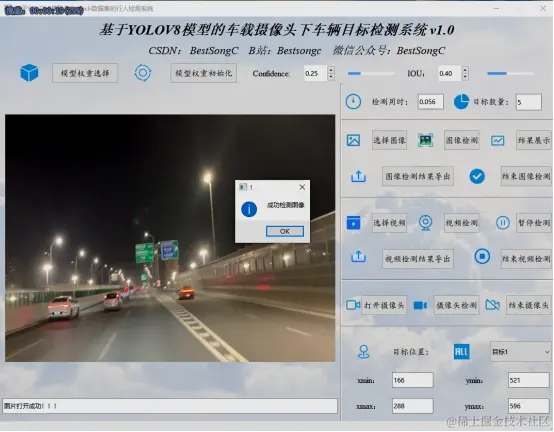
Task: Click the location pin target position icon
Action: pos(364,352)
